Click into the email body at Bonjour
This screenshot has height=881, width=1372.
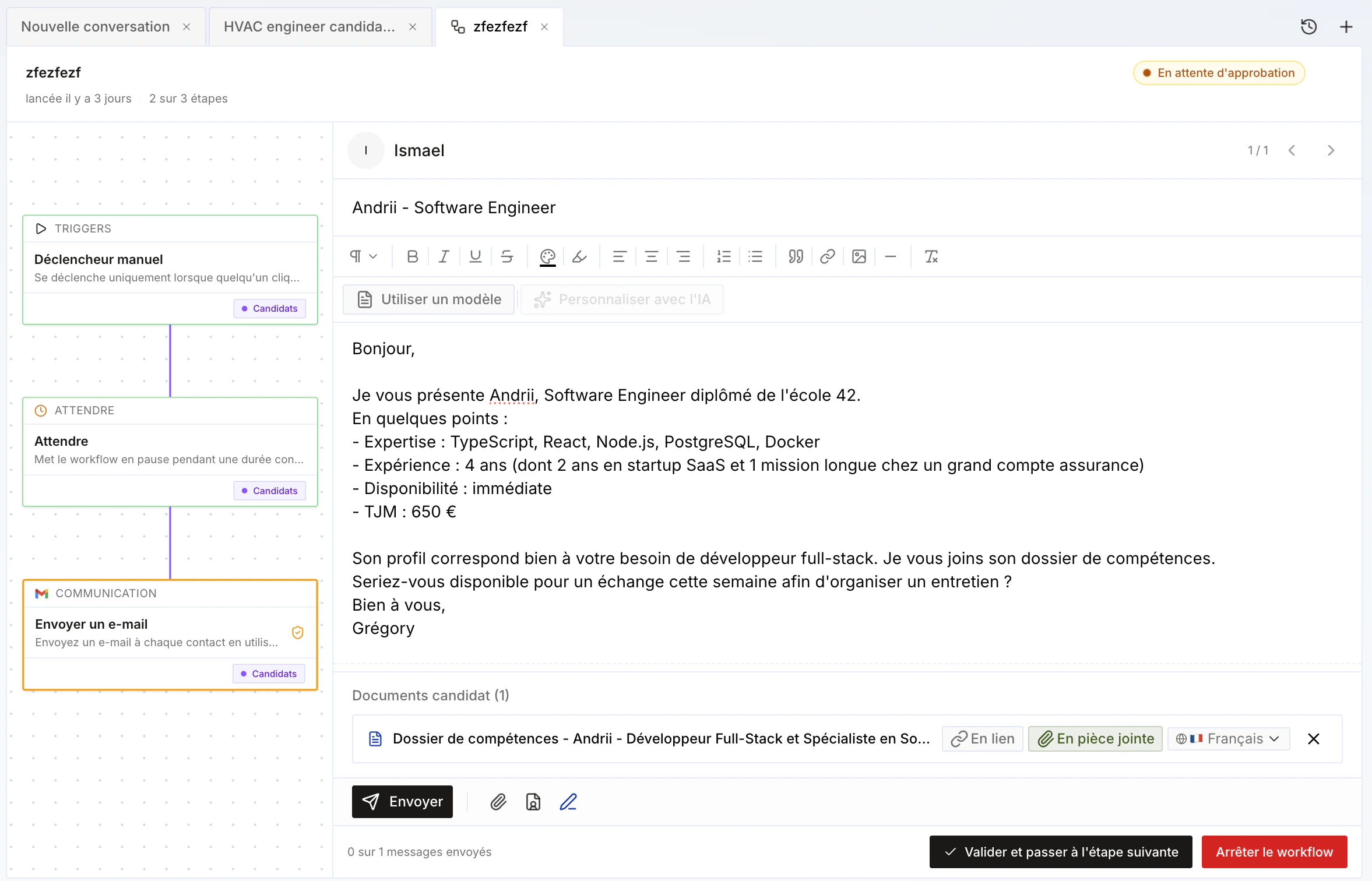coord(384,348)
